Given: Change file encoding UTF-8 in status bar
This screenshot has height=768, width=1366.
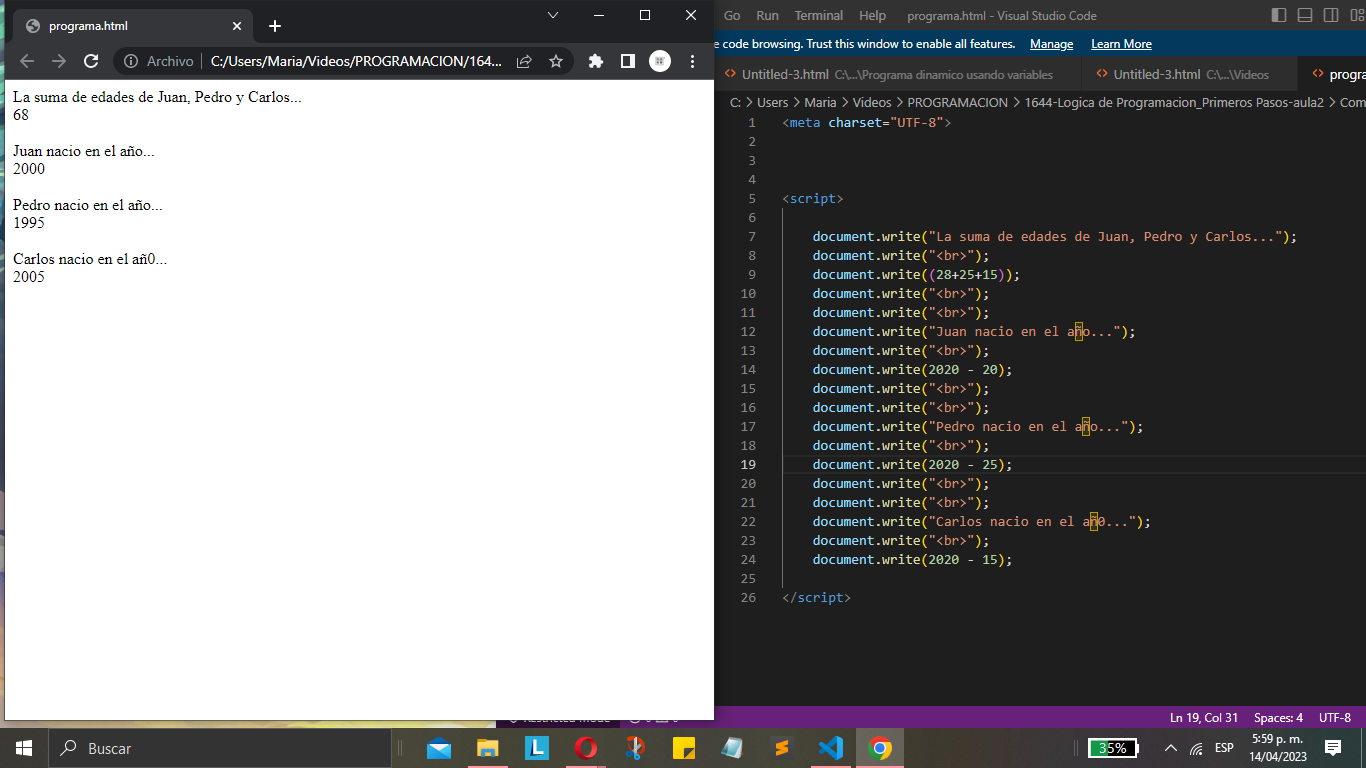Looking at the screenshot, I should [x=1334, y=718].
